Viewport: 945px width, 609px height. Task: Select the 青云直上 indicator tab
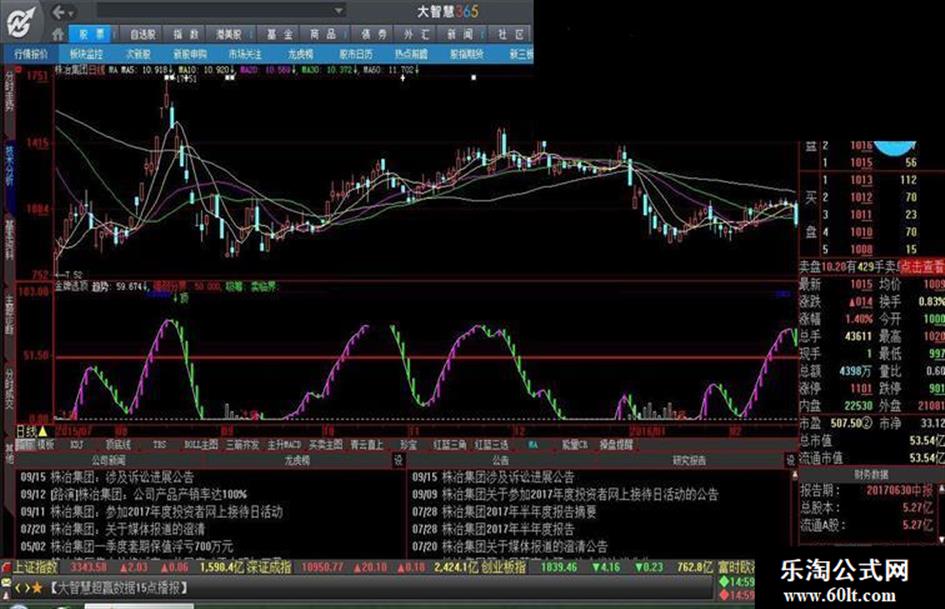click(367, 445)
